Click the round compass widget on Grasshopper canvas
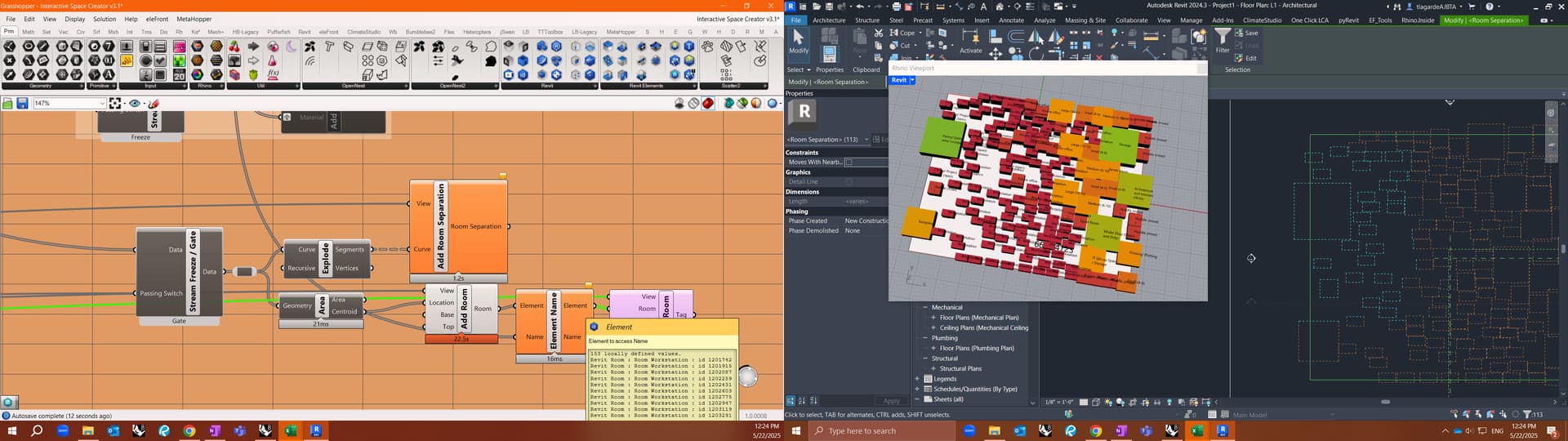The height and width of the screenshot is (441, 1568). click(x=747, y=376)
